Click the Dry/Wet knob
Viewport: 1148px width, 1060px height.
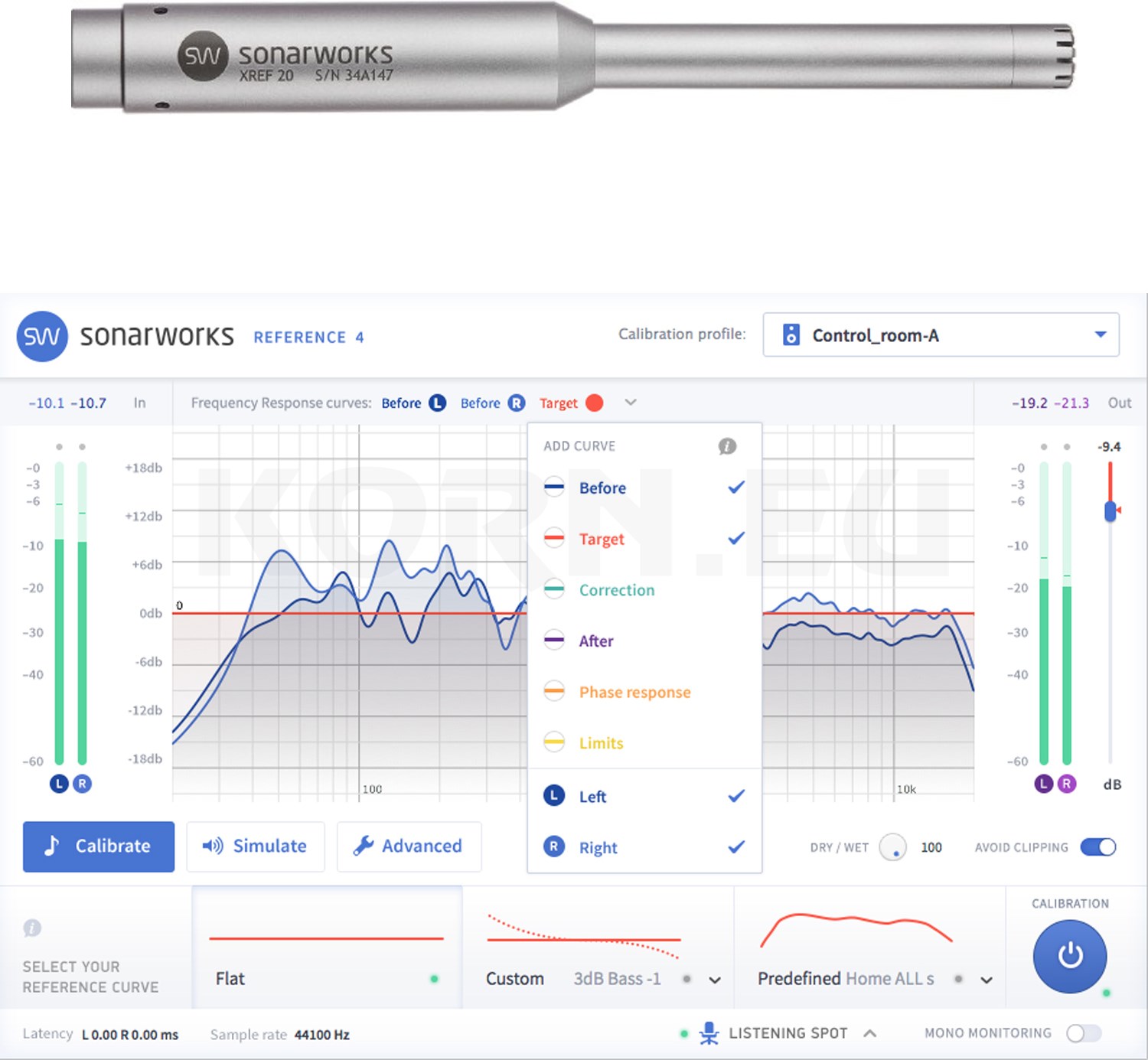tap(893, 847)
